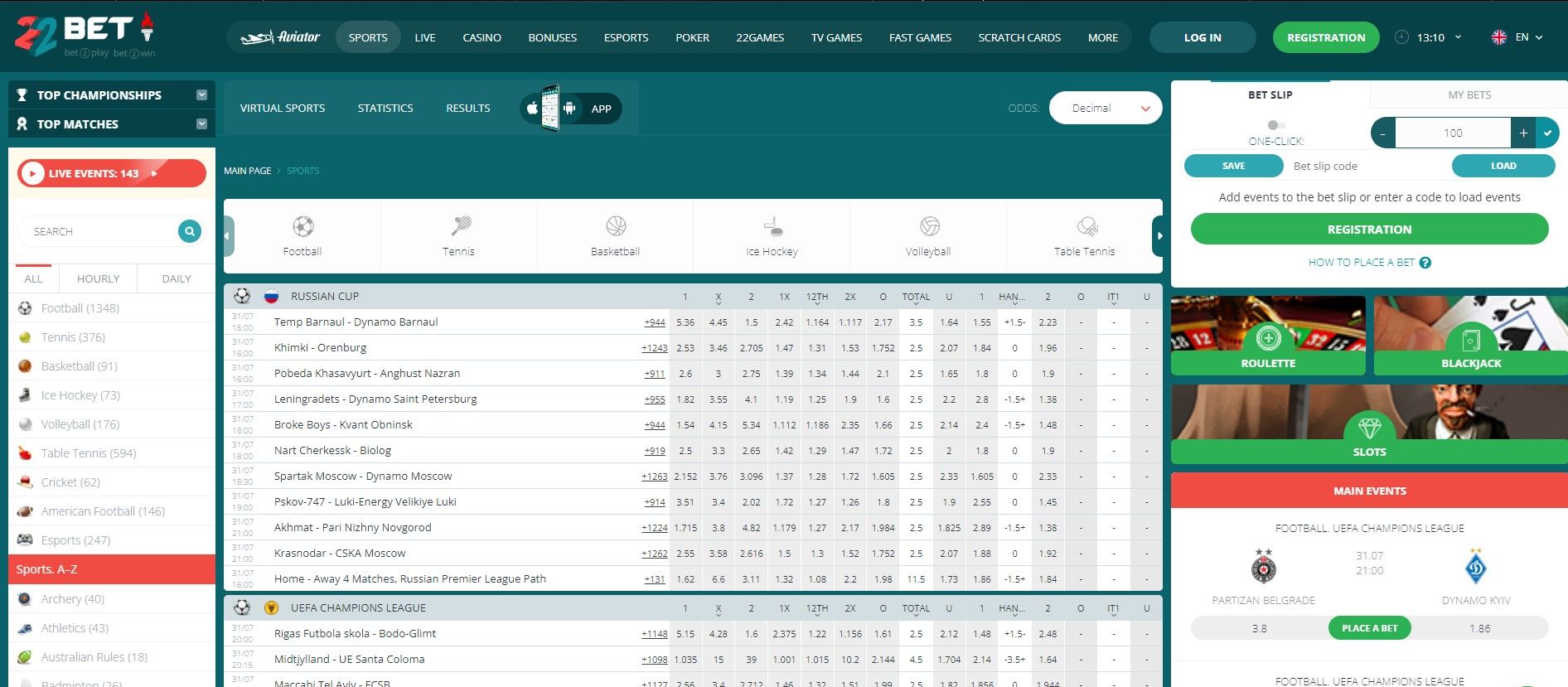Choose the Basketball icon in carousel
The width and height of the screenshot is (1568, 687).
616,225
